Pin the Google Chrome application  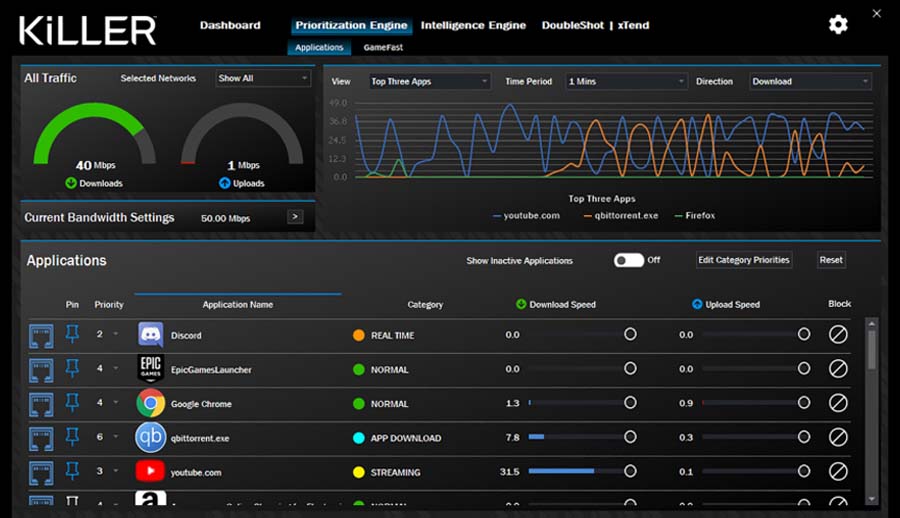coord(72,403)
